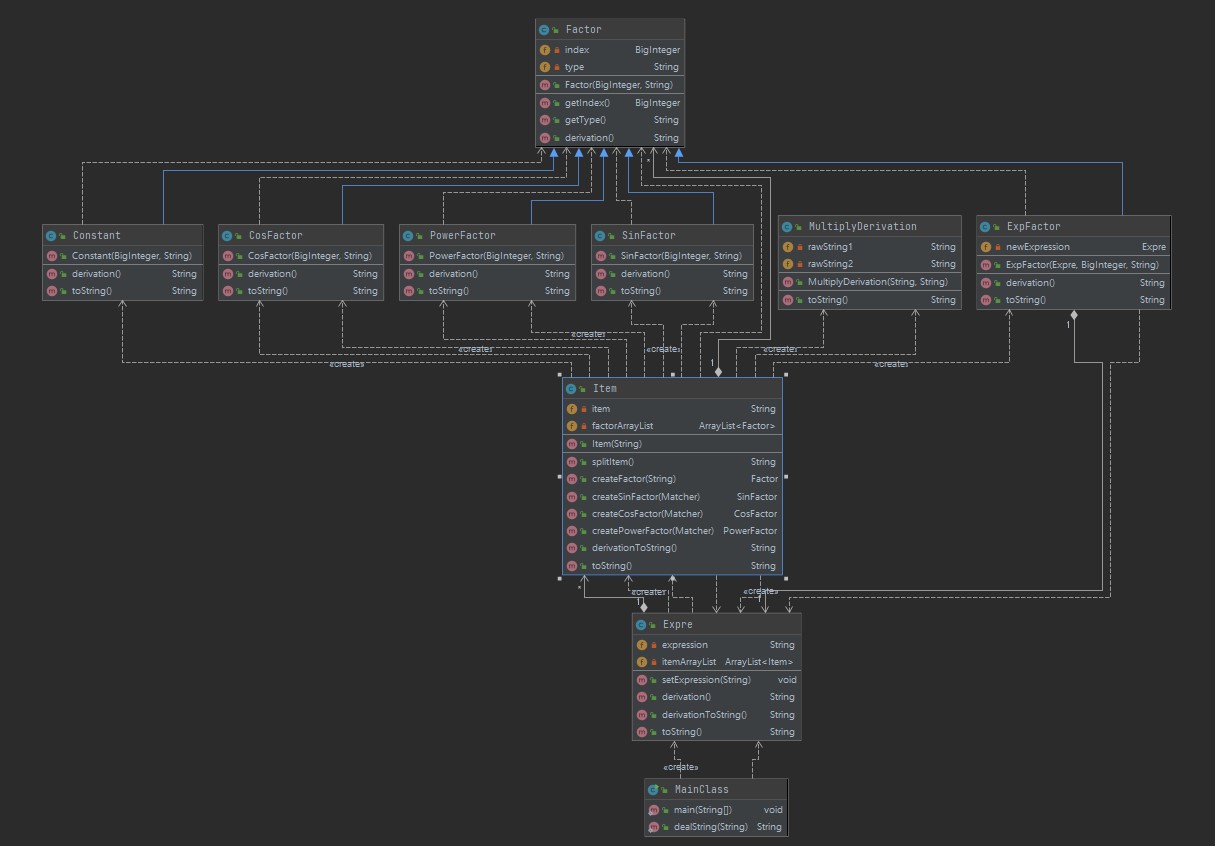Viewport: 1215px width, 846px height.
Task: Select setExpression(String) method
Action: tap(717, 680)
